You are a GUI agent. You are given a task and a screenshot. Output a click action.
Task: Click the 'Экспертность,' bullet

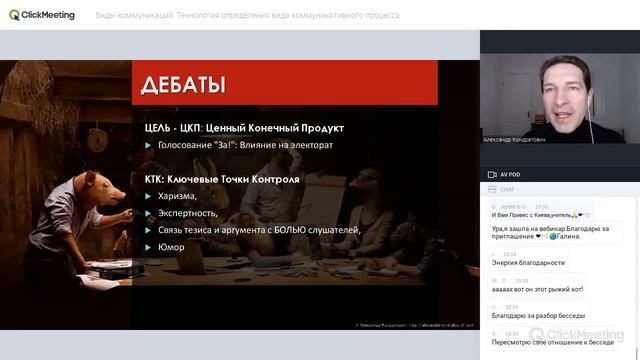coord(188,213)
